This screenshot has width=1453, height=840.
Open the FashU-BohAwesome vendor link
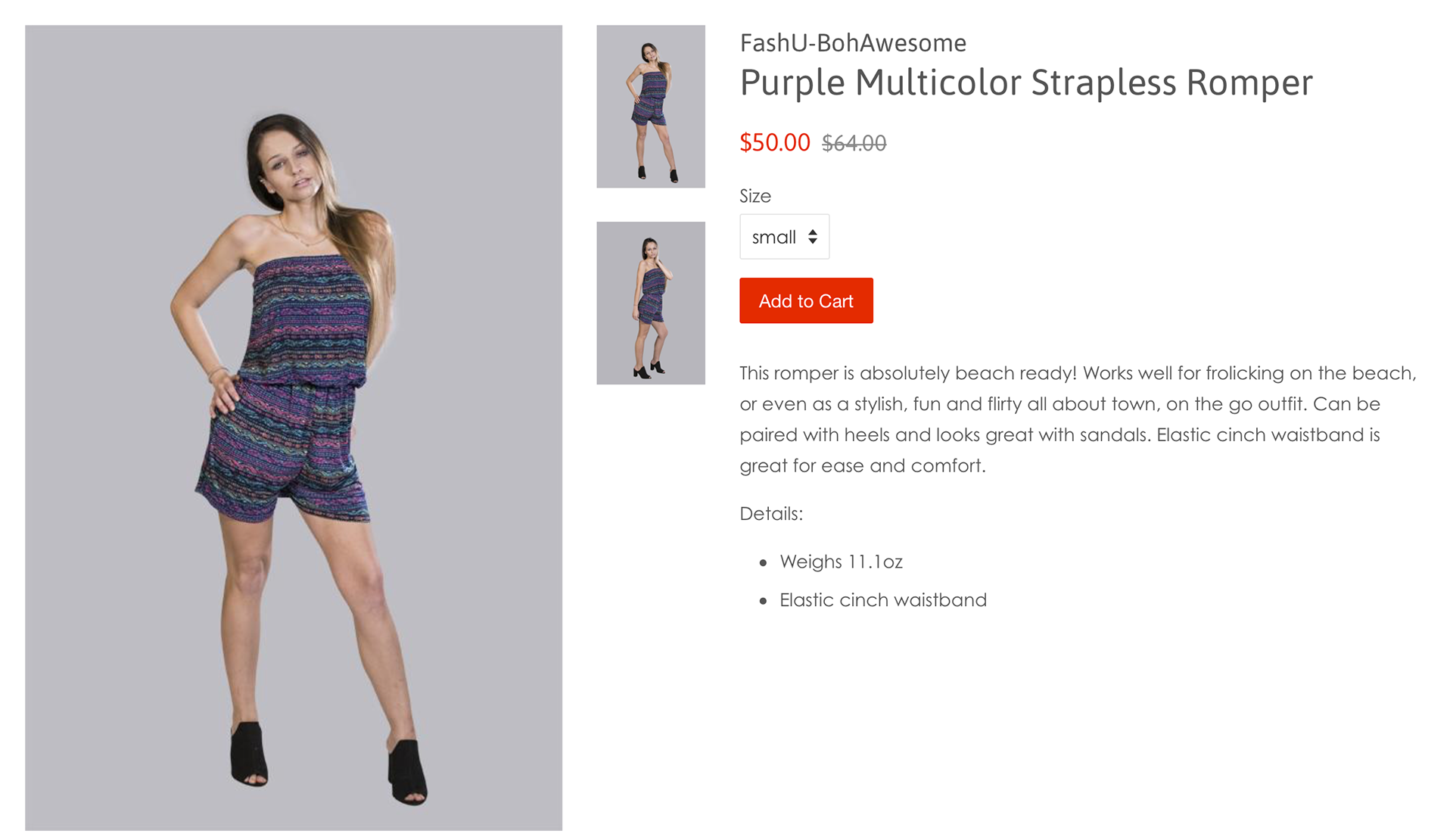tap(853, 43)
